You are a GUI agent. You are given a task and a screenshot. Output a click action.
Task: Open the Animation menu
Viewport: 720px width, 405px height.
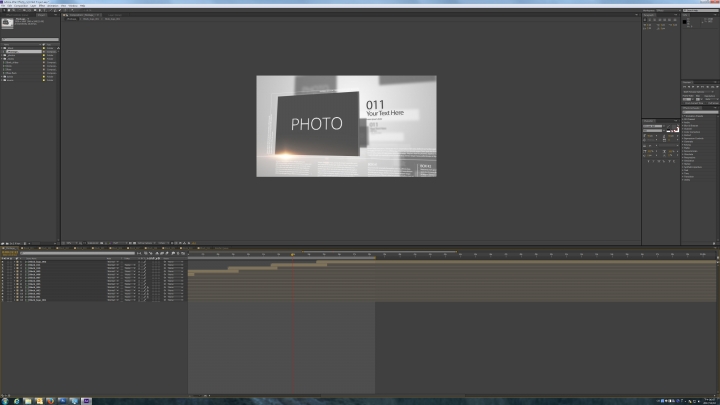click(53, 6)
